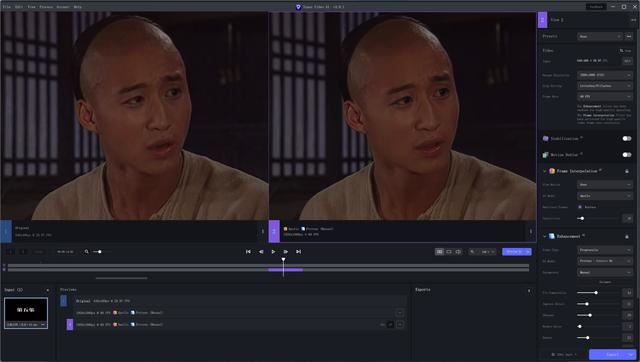The height and width of the screenshot is (362, 640).
Task: Tick the Duplicate Frames Replace checkbox
Action: (x=580, y=207)
